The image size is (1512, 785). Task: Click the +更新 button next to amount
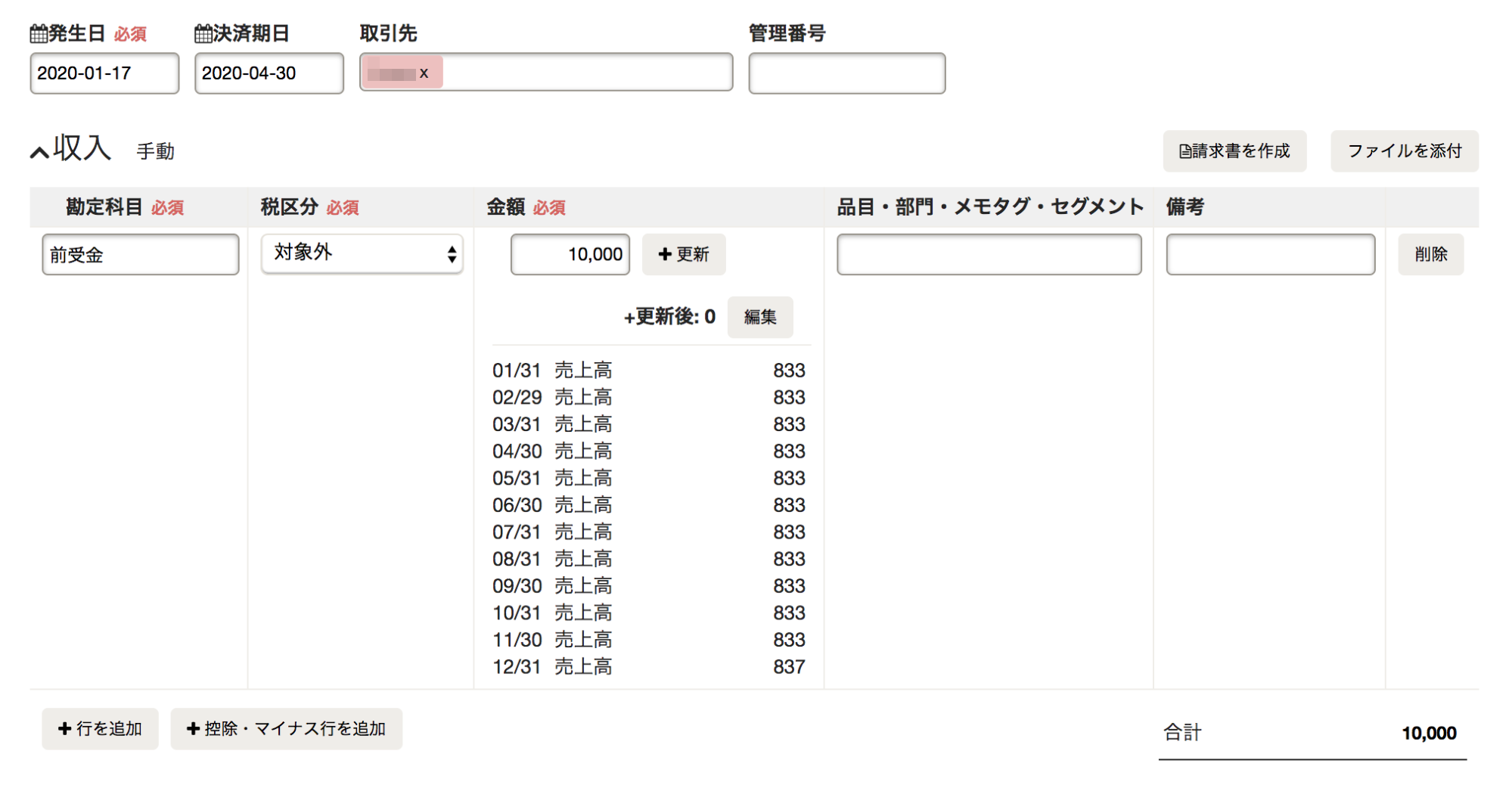click(684, 254)
